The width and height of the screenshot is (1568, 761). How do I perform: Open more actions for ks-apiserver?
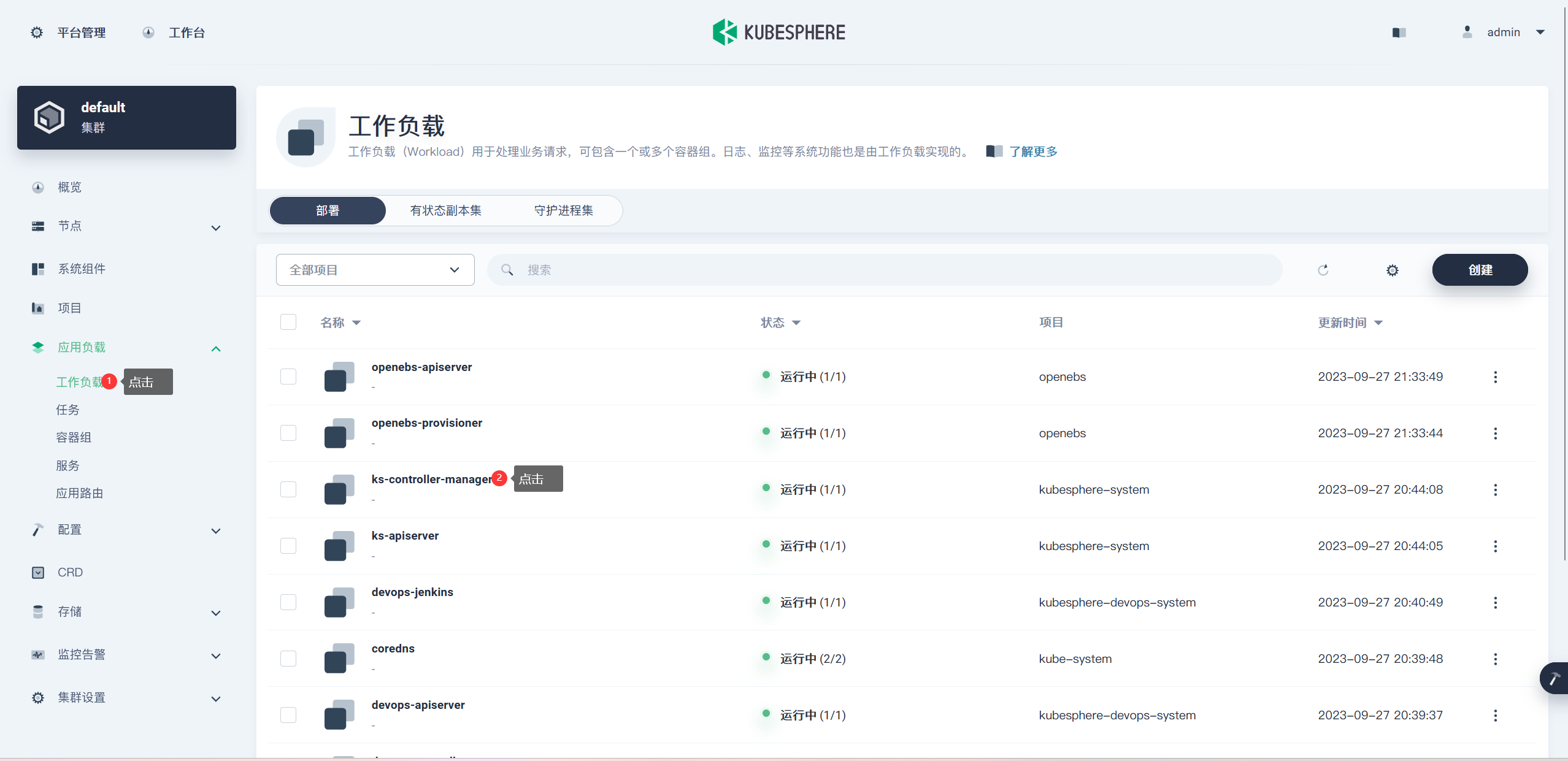[x=1495, y=546]
